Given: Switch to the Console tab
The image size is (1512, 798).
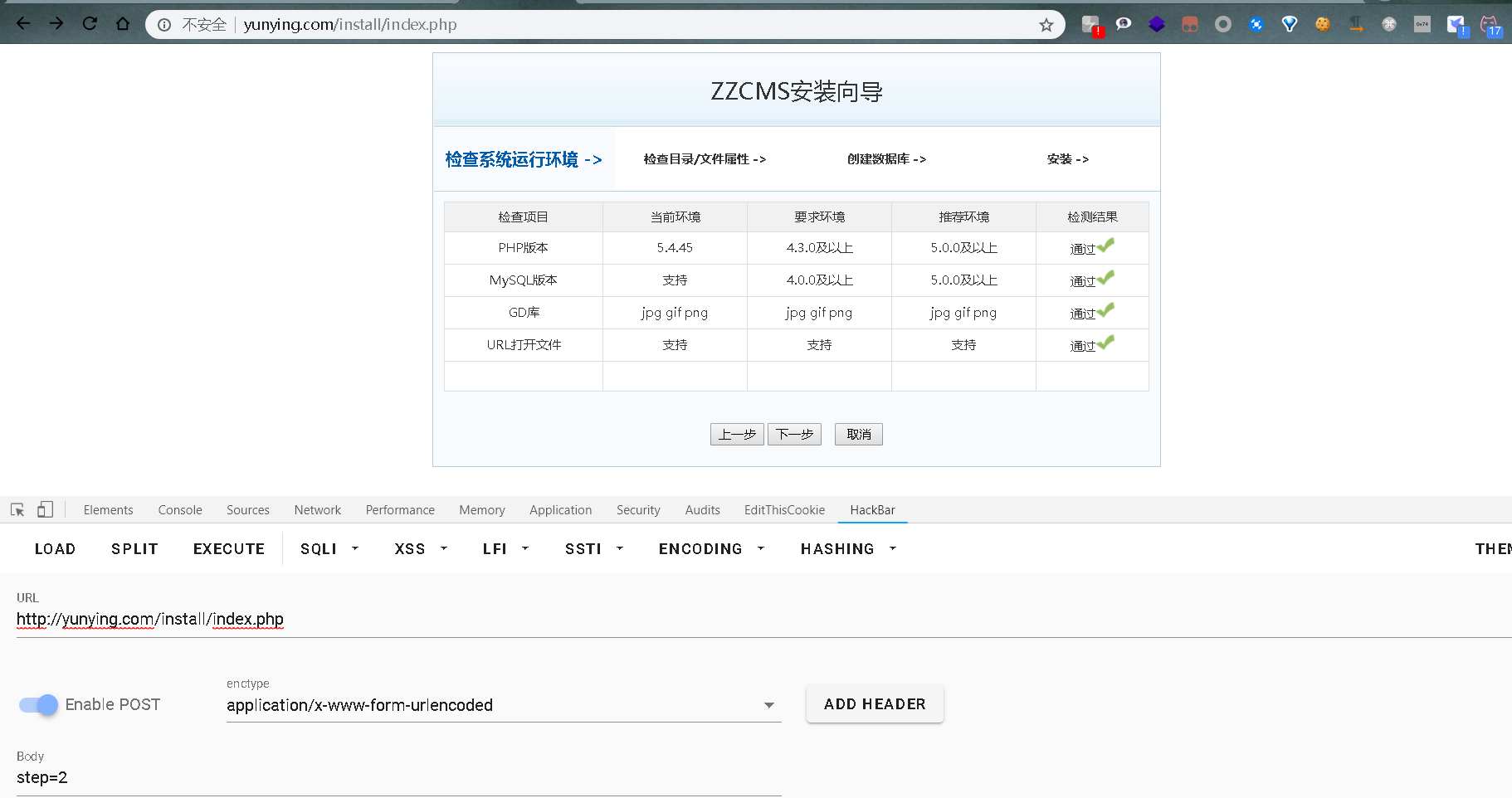Looking at the screenshot, I should [180, 509].
